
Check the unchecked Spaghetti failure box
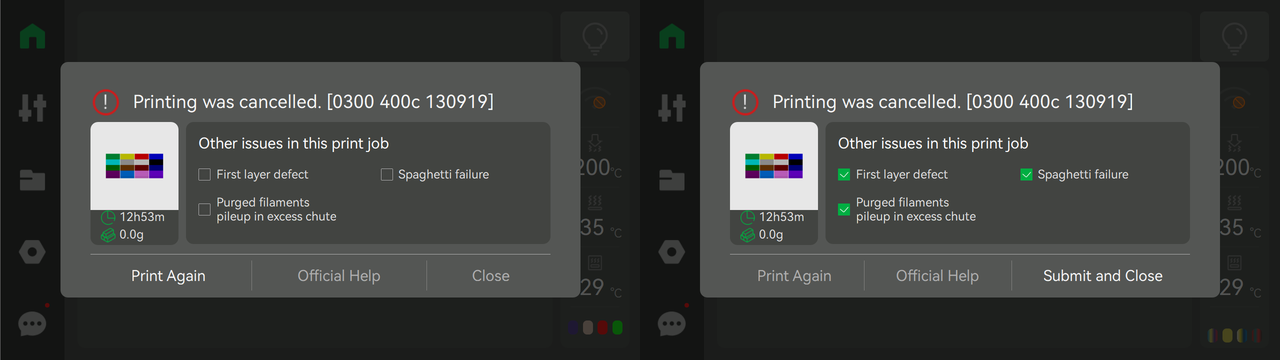point(387,174)
